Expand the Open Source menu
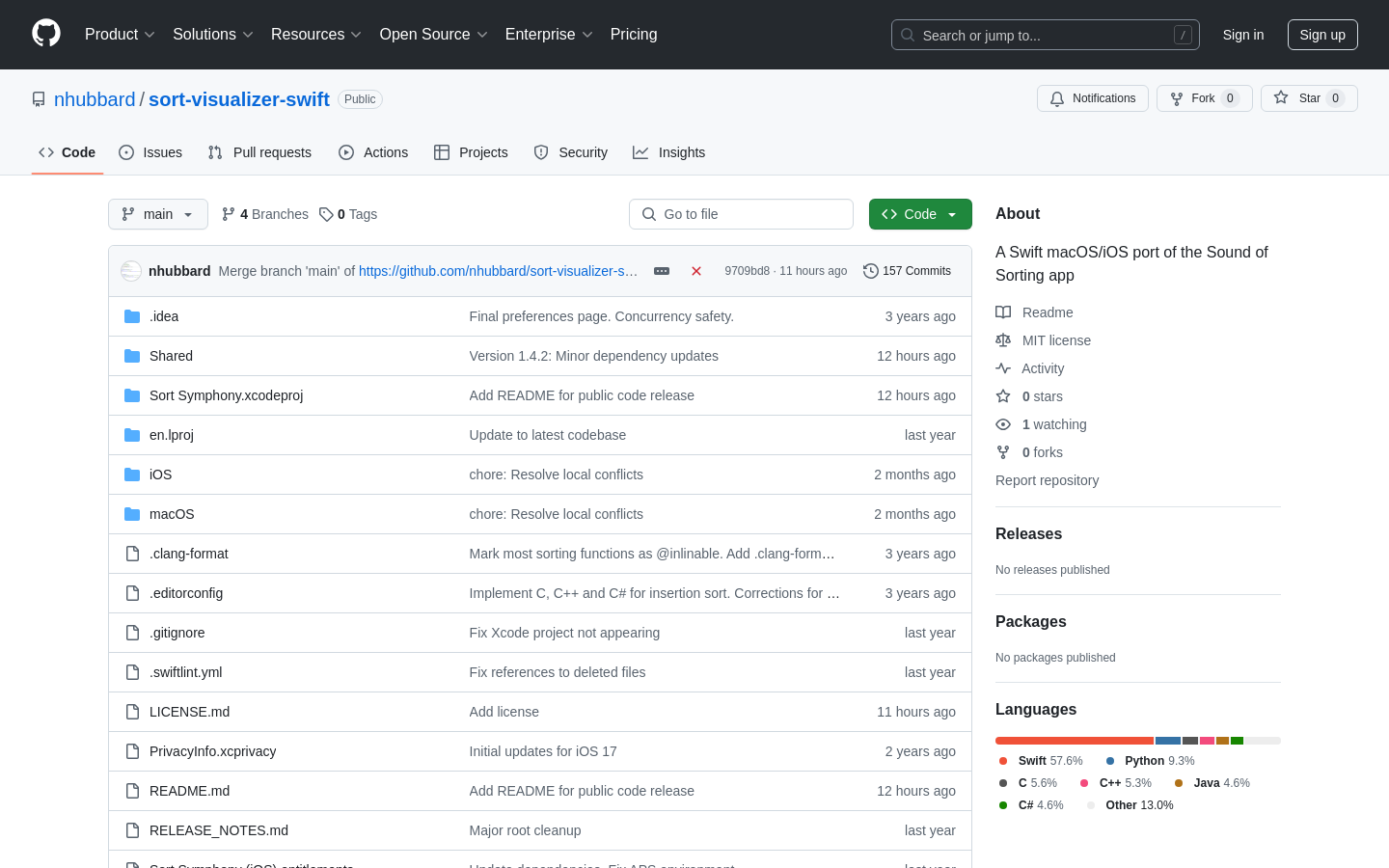Image resolution: width=1389 pixels, height=868 pixels. coord(434,35)
